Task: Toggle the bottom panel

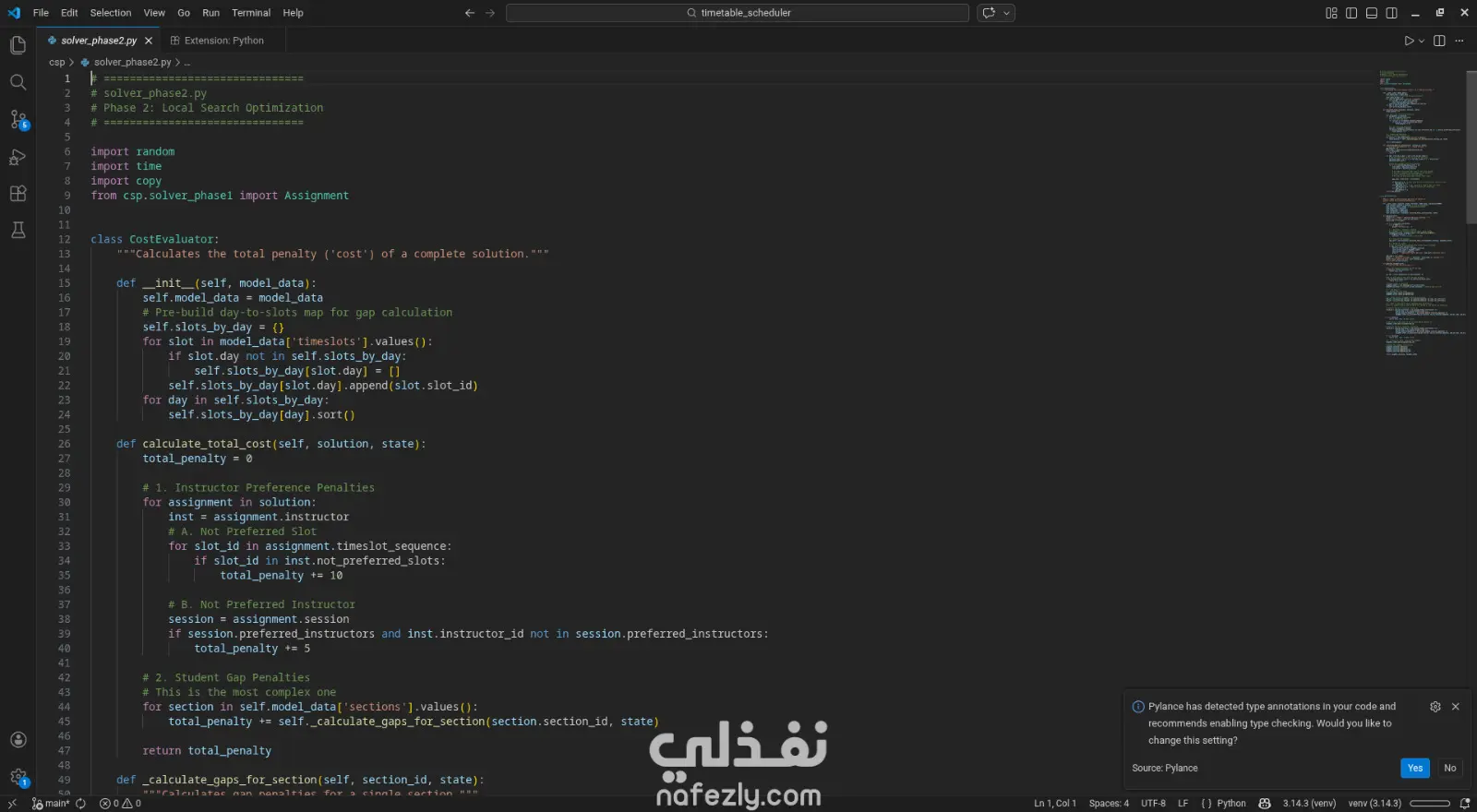Action: click(1372, 13)
